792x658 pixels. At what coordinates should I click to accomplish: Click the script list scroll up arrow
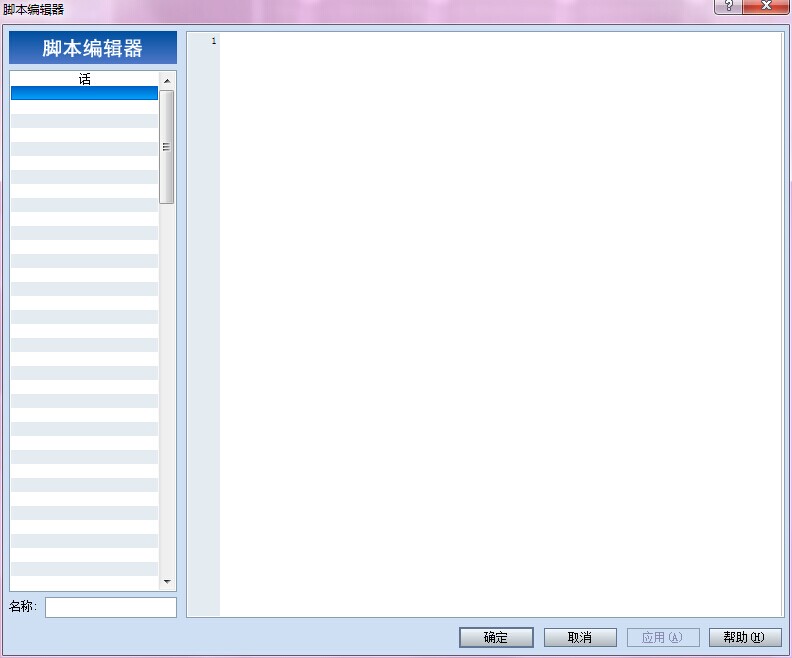(167, 81)
